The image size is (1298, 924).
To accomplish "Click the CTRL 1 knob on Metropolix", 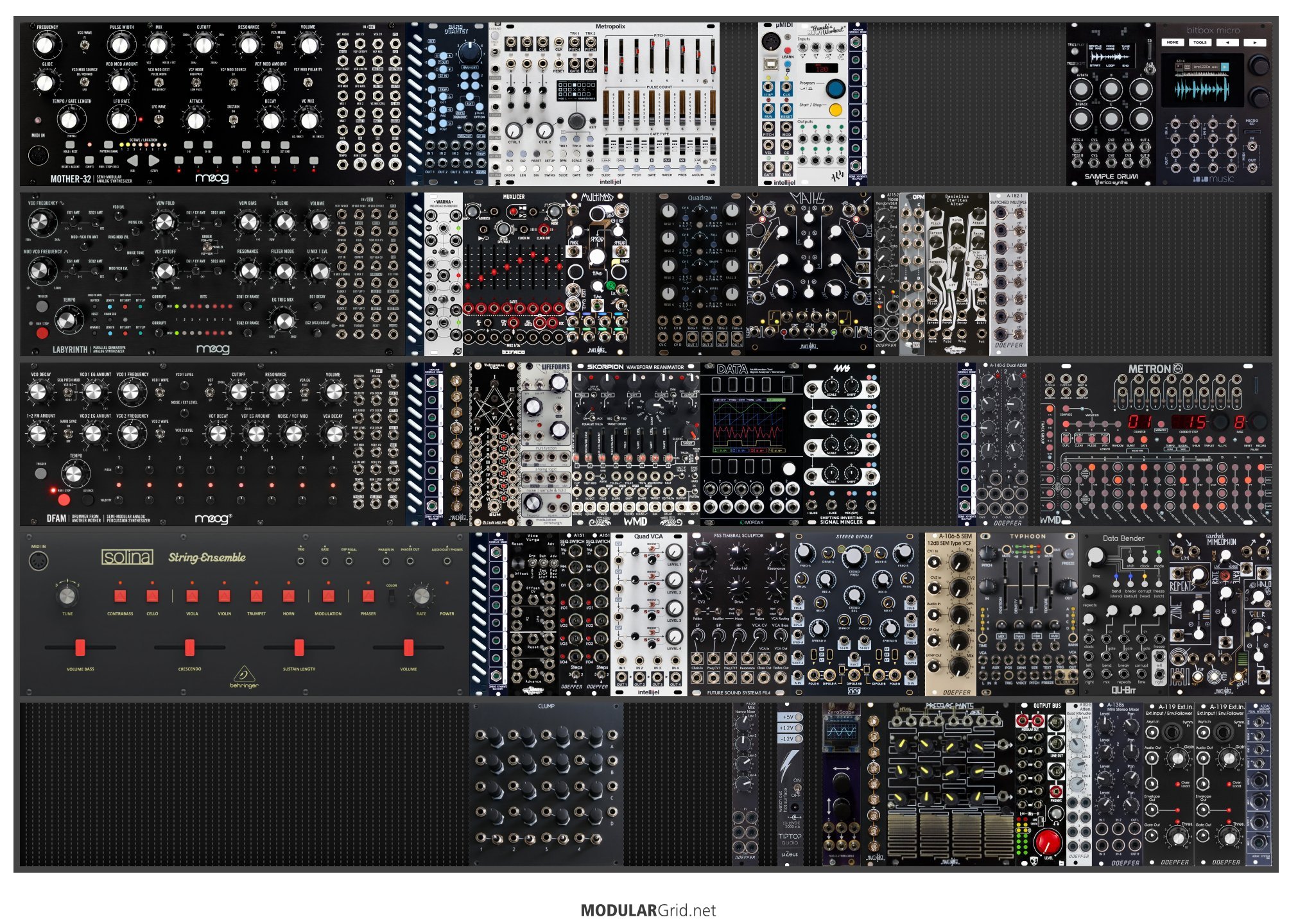I will pos(514,130).
